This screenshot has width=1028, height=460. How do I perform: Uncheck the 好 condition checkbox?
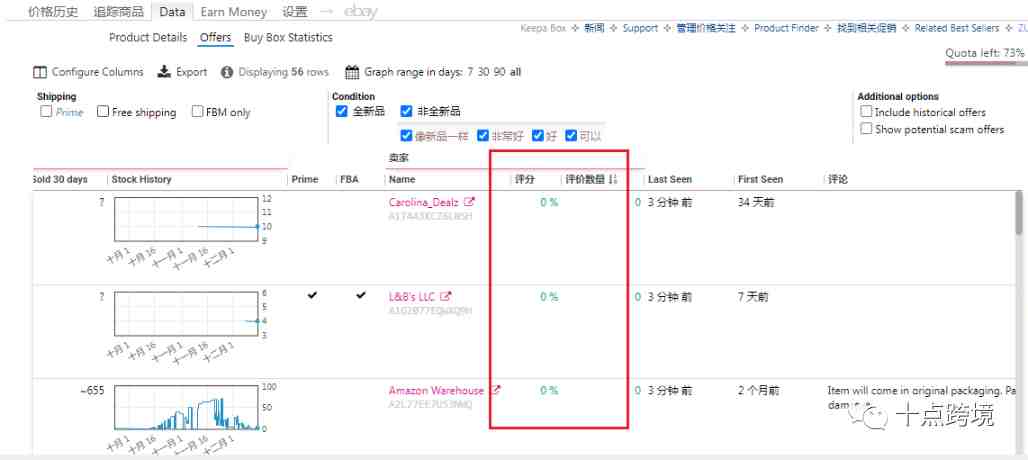[x=538, y=136]
